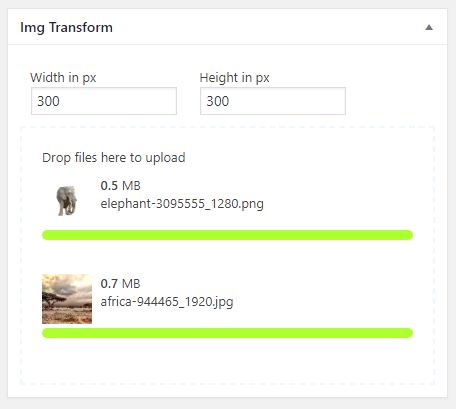Click the Width in px label
This screenshot has width=456, height=409.
[63, 77]
